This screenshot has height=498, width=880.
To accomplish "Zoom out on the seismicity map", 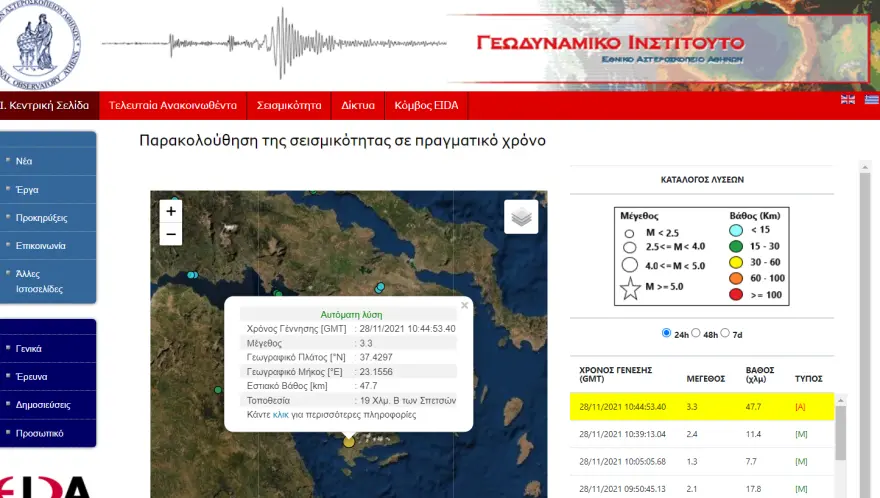I will click(x=171, y=235).
